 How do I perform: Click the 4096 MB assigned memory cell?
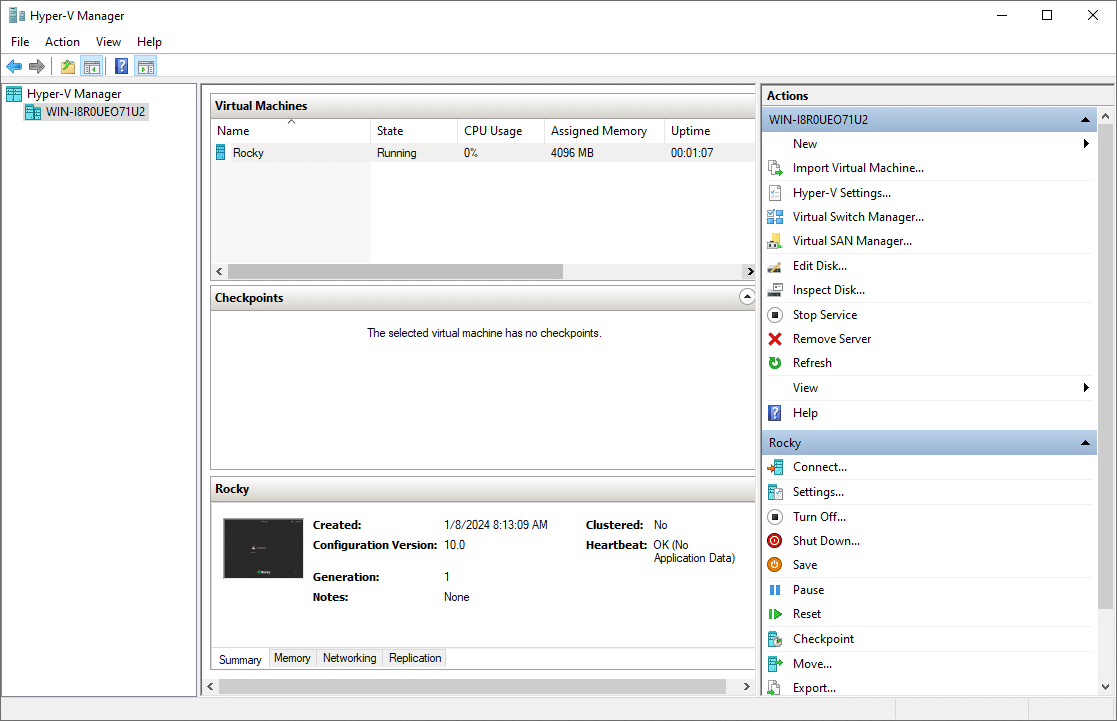pos(572,153)
